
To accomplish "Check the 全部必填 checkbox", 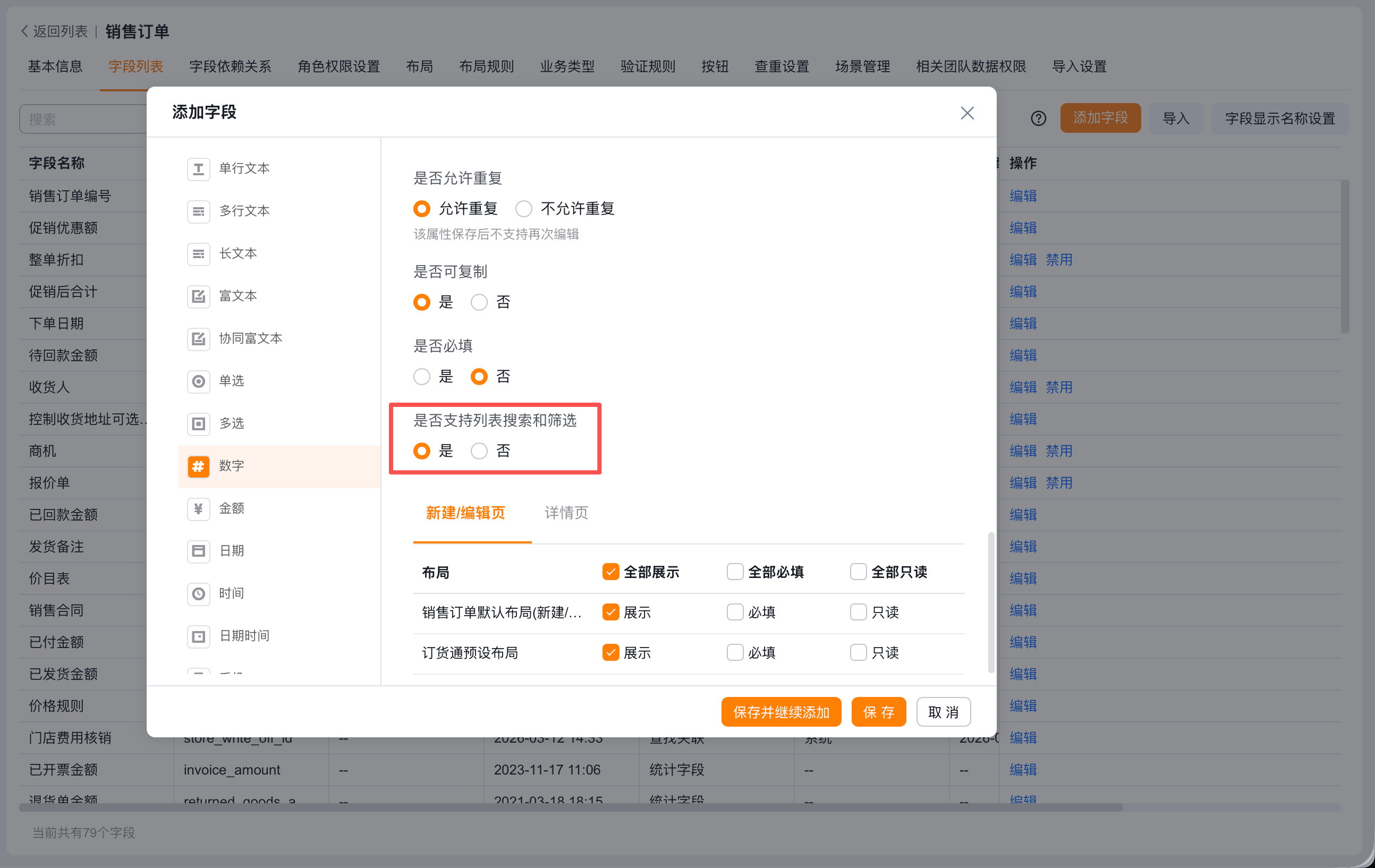I will pos(734,572).
